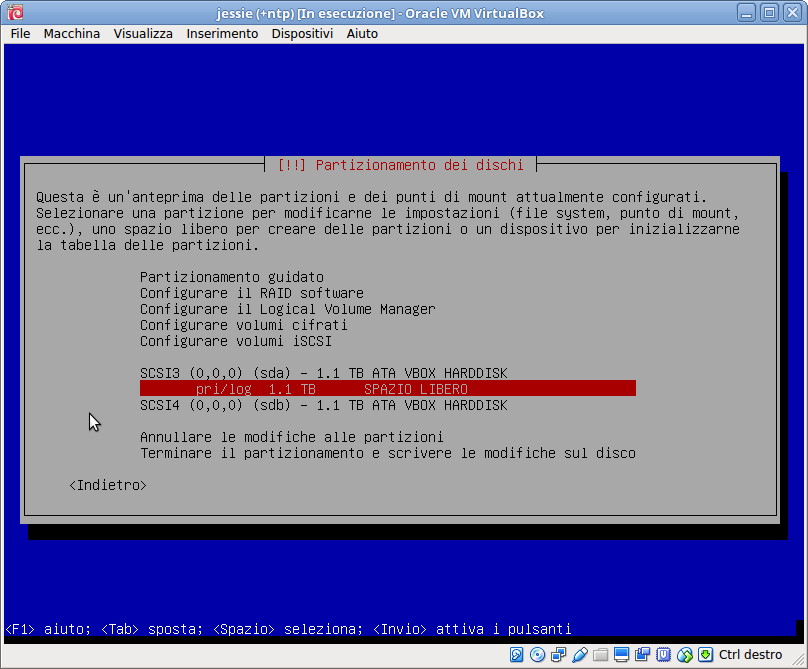Screen dimensions: 808x669
Task: Click the Indietro button
Action: 108,485
